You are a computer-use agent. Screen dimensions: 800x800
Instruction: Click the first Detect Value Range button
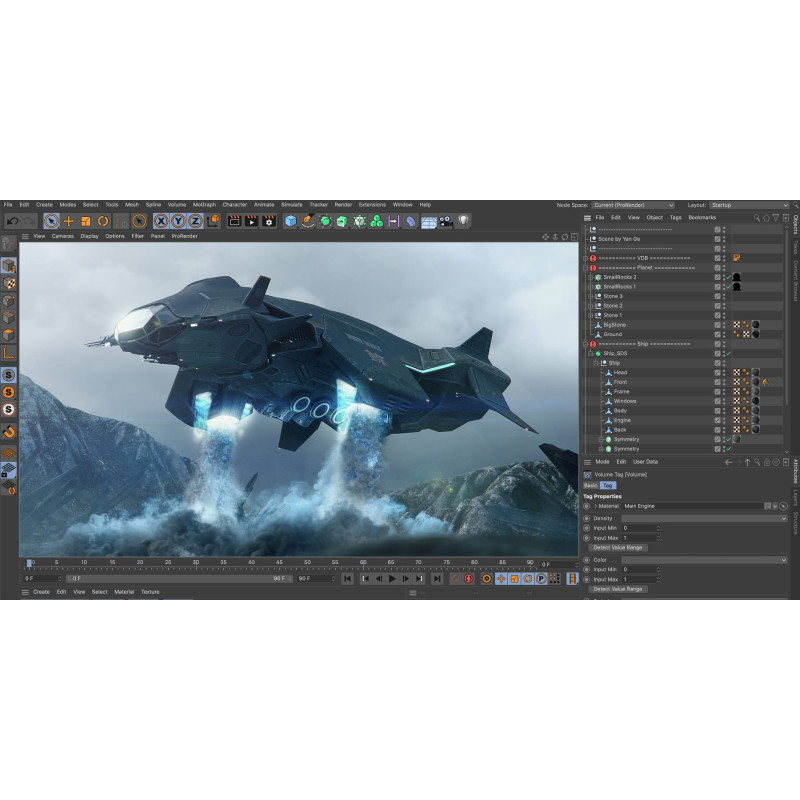click(x=617, y=547)
